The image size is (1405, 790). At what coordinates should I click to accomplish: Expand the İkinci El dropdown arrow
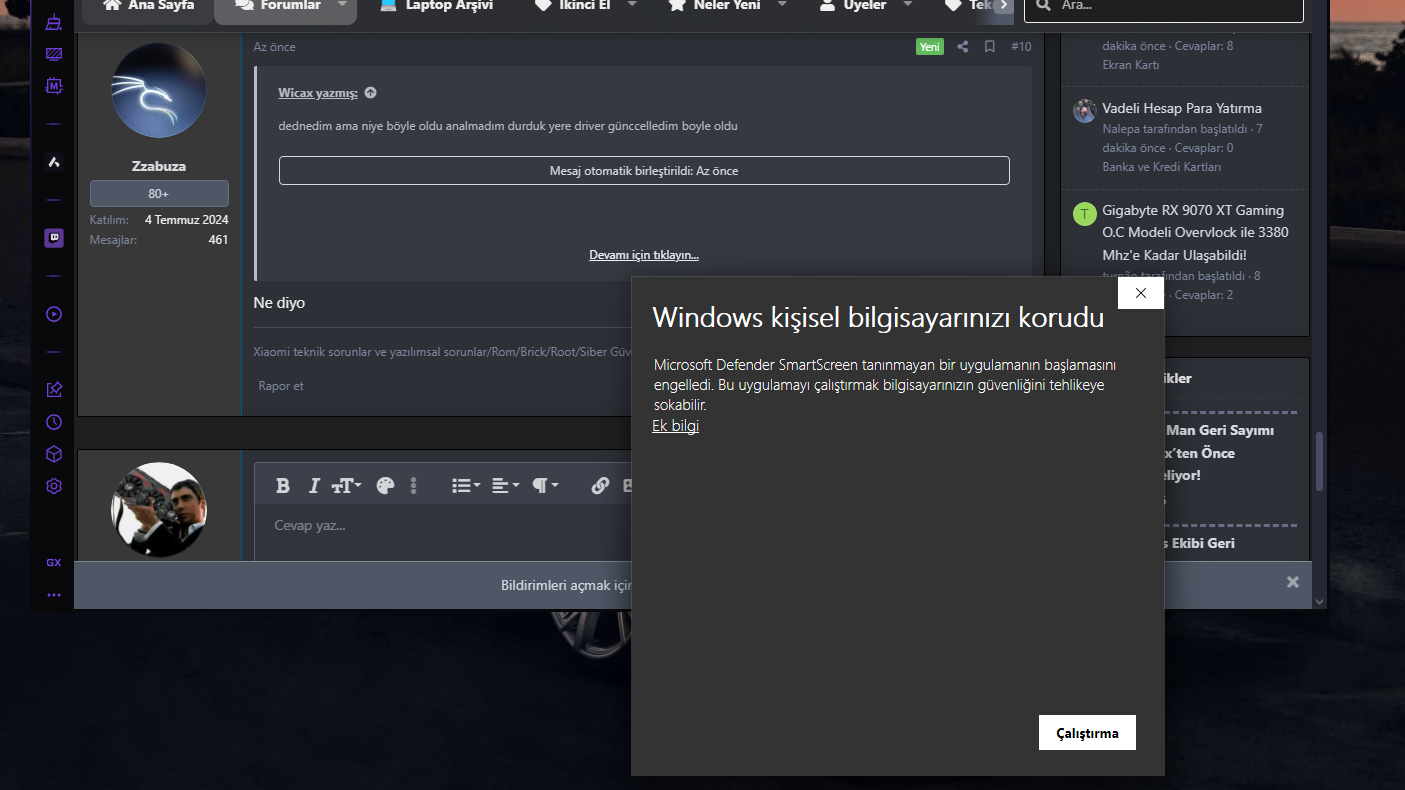coord(631,5)
